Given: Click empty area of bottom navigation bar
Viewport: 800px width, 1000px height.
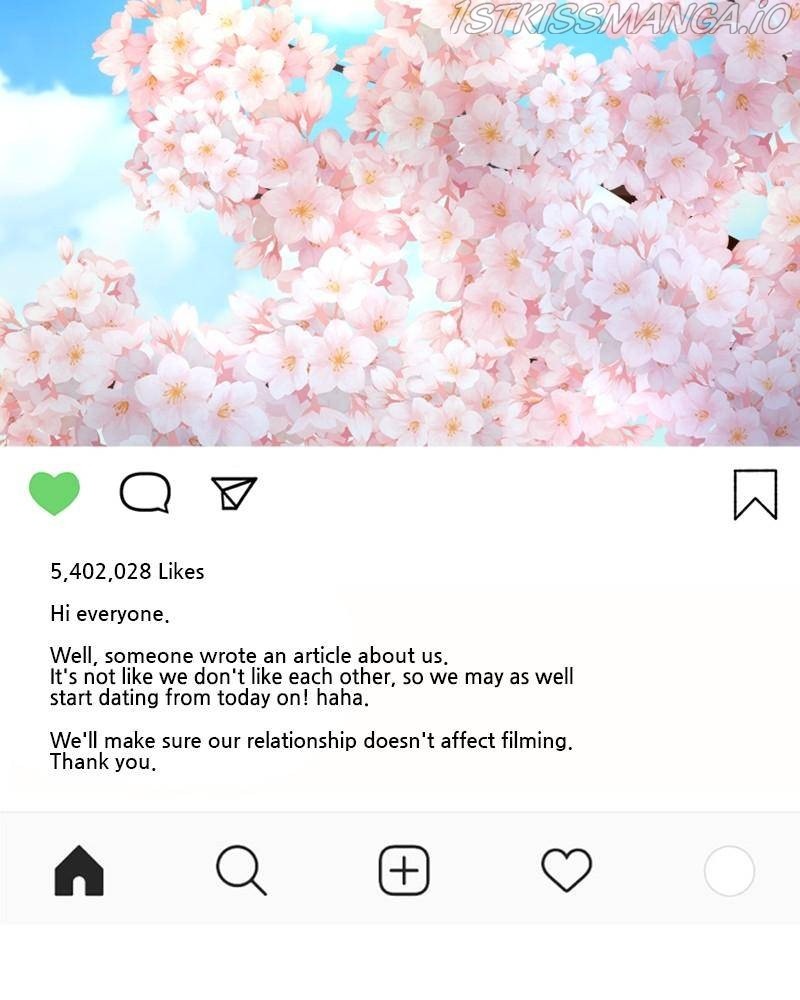Looking at the screenshot, I should coord(485,871).
